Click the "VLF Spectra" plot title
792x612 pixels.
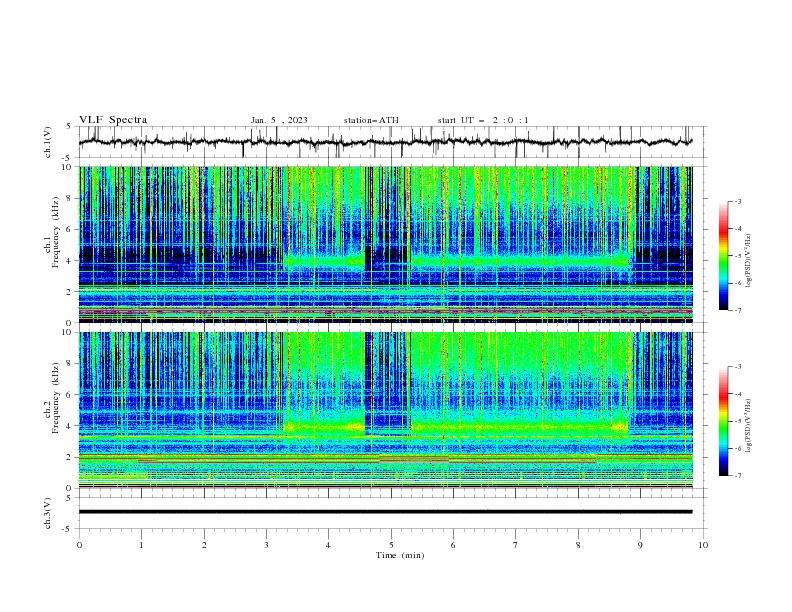113,120
